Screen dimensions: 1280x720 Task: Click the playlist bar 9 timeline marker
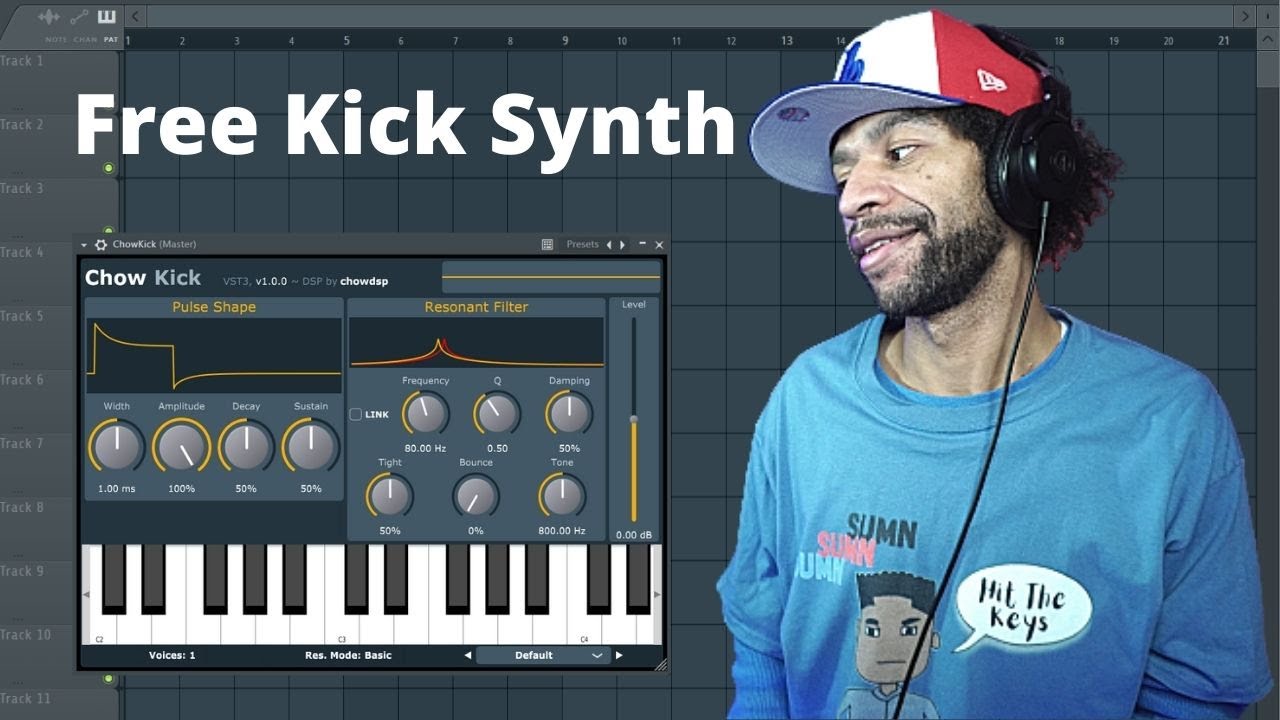coord(565,41)
